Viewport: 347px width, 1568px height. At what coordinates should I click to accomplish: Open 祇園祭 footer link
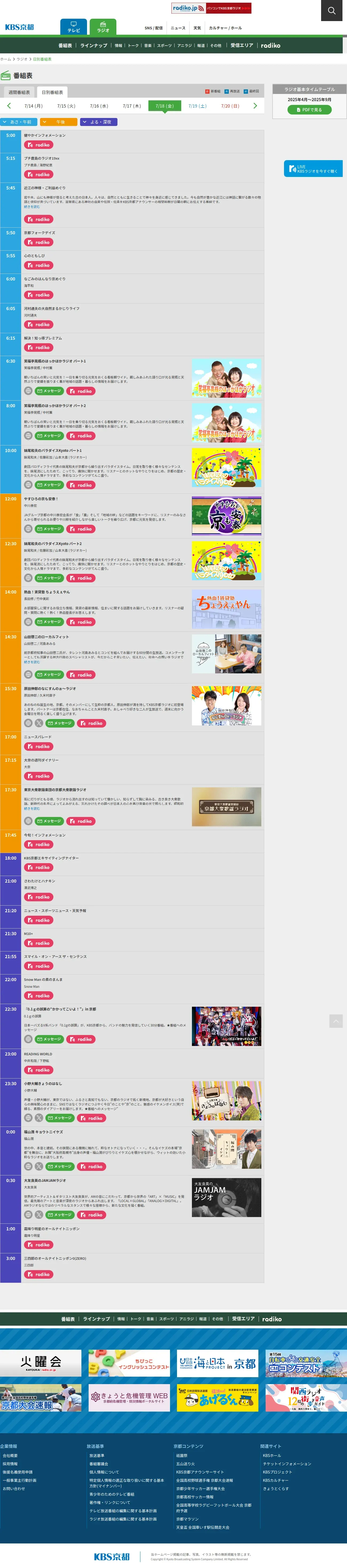point(182,1455)
